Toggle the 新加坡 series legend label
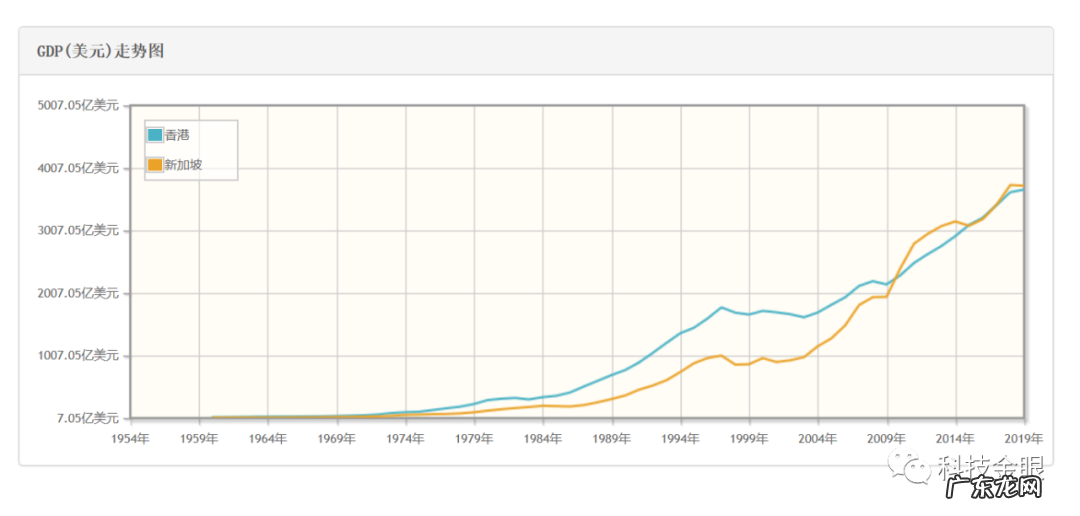The image size is (1080, 516). [x=183, y=165]
